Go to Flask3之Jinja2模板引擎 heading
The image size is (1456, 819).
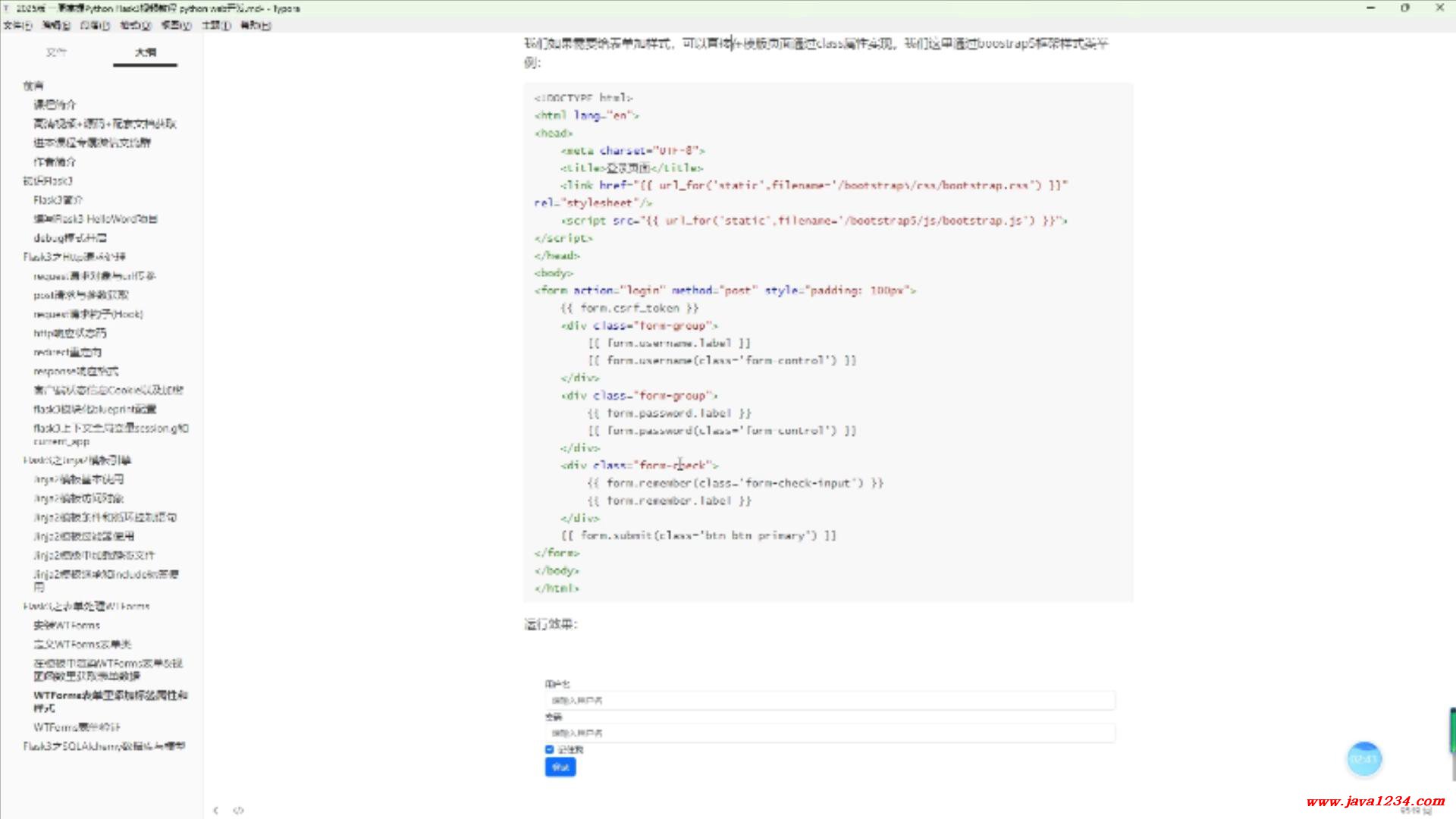pos(77,460)
